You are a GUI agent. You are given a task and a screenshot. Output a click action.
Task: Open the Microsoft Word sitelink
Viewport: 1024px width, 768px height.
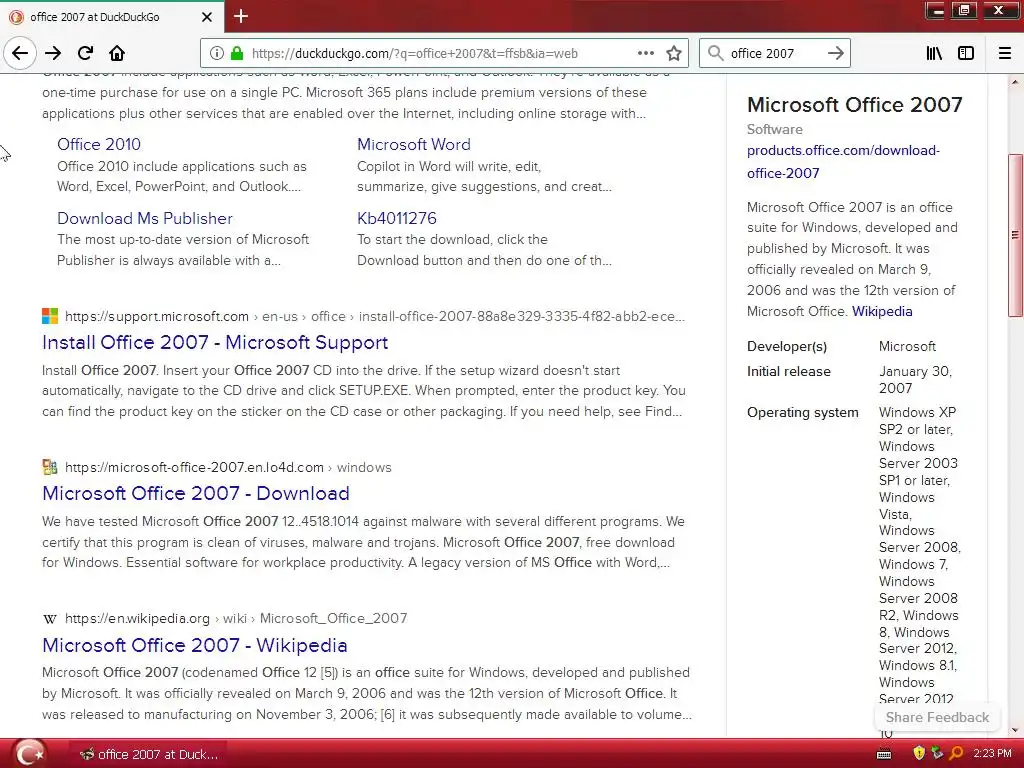[413, 144]
